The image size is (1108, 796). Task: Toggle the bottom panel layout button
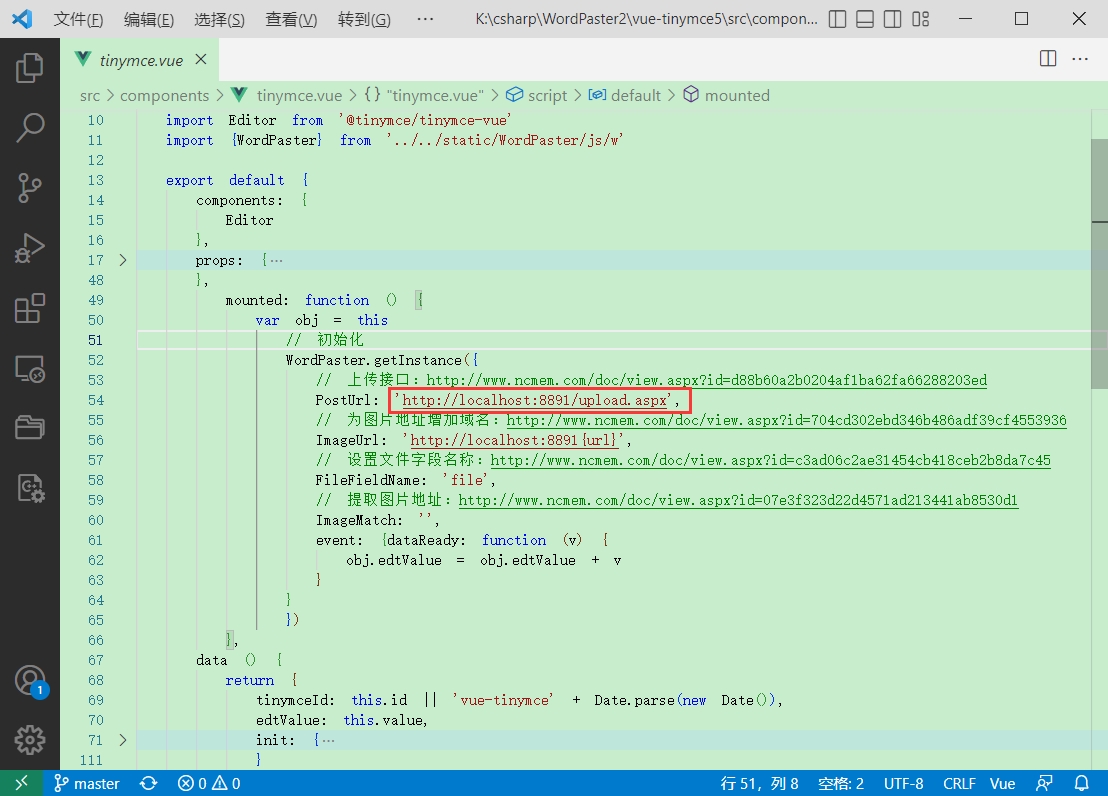point(866,20)
